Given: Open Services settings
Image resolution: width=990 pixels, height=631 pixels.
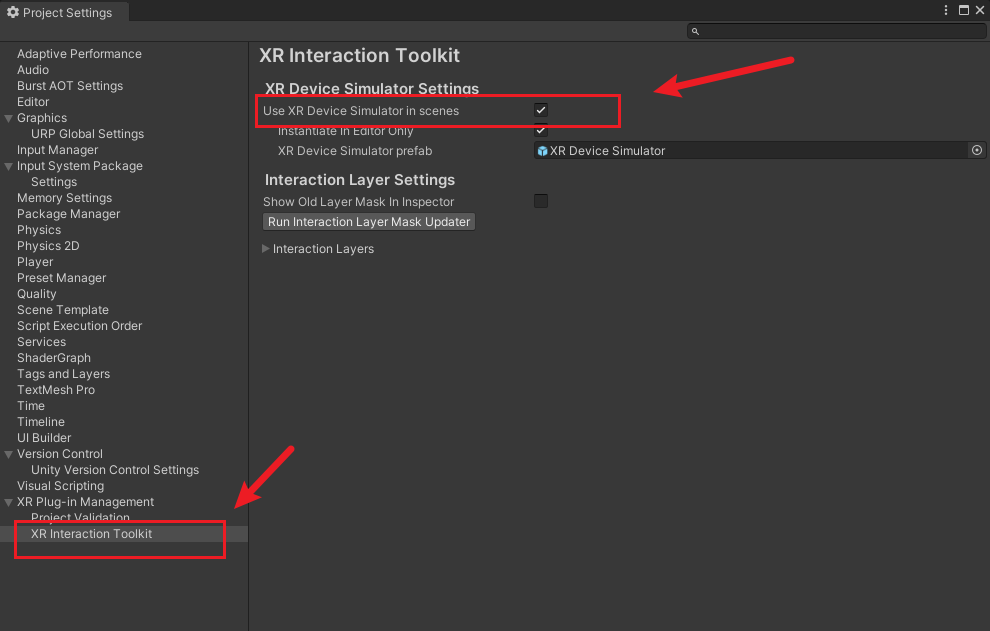Looking at the screenshot, I should coord(42,342).
